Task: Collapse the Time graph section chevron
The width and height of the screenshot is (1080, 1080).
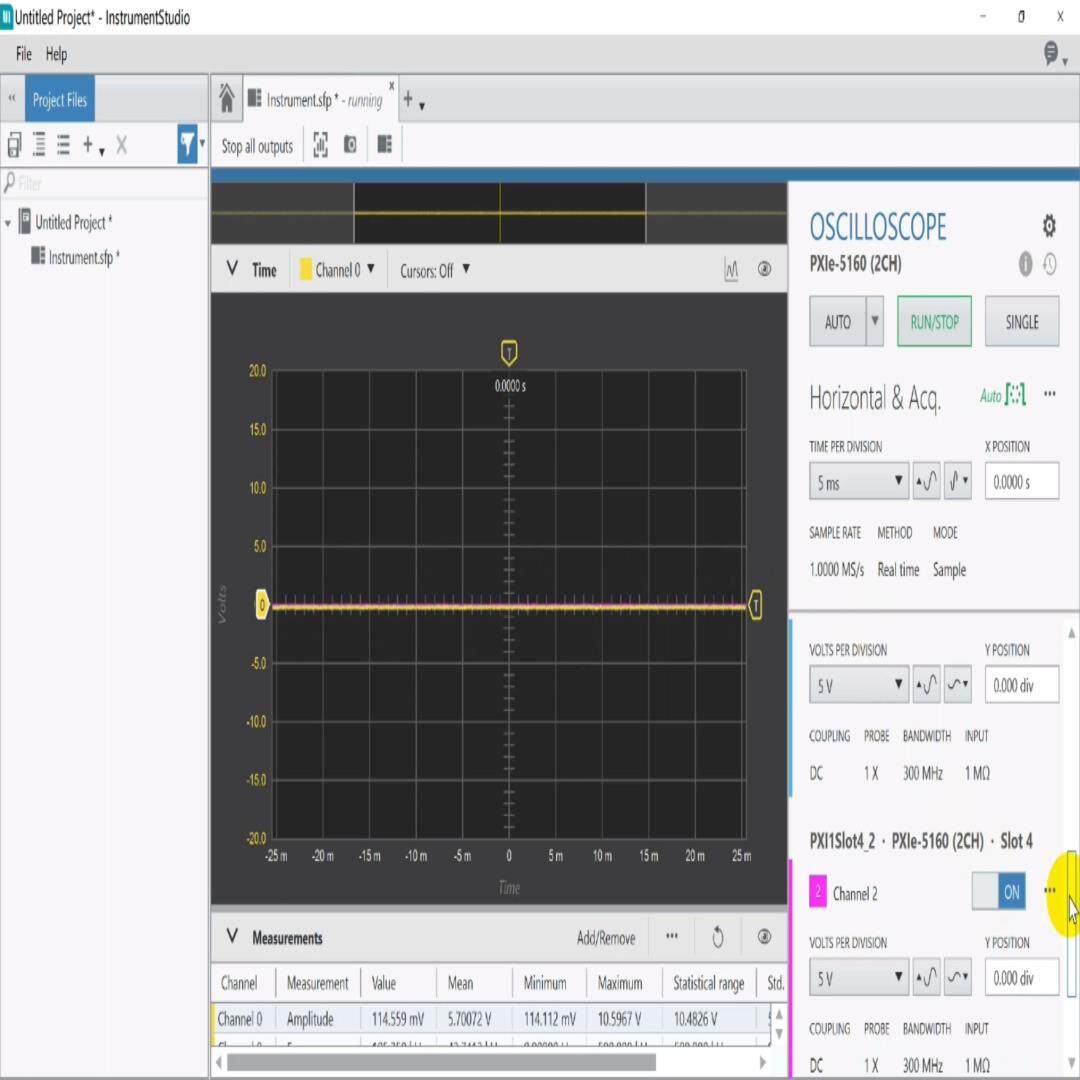Action: pos(232,269)
